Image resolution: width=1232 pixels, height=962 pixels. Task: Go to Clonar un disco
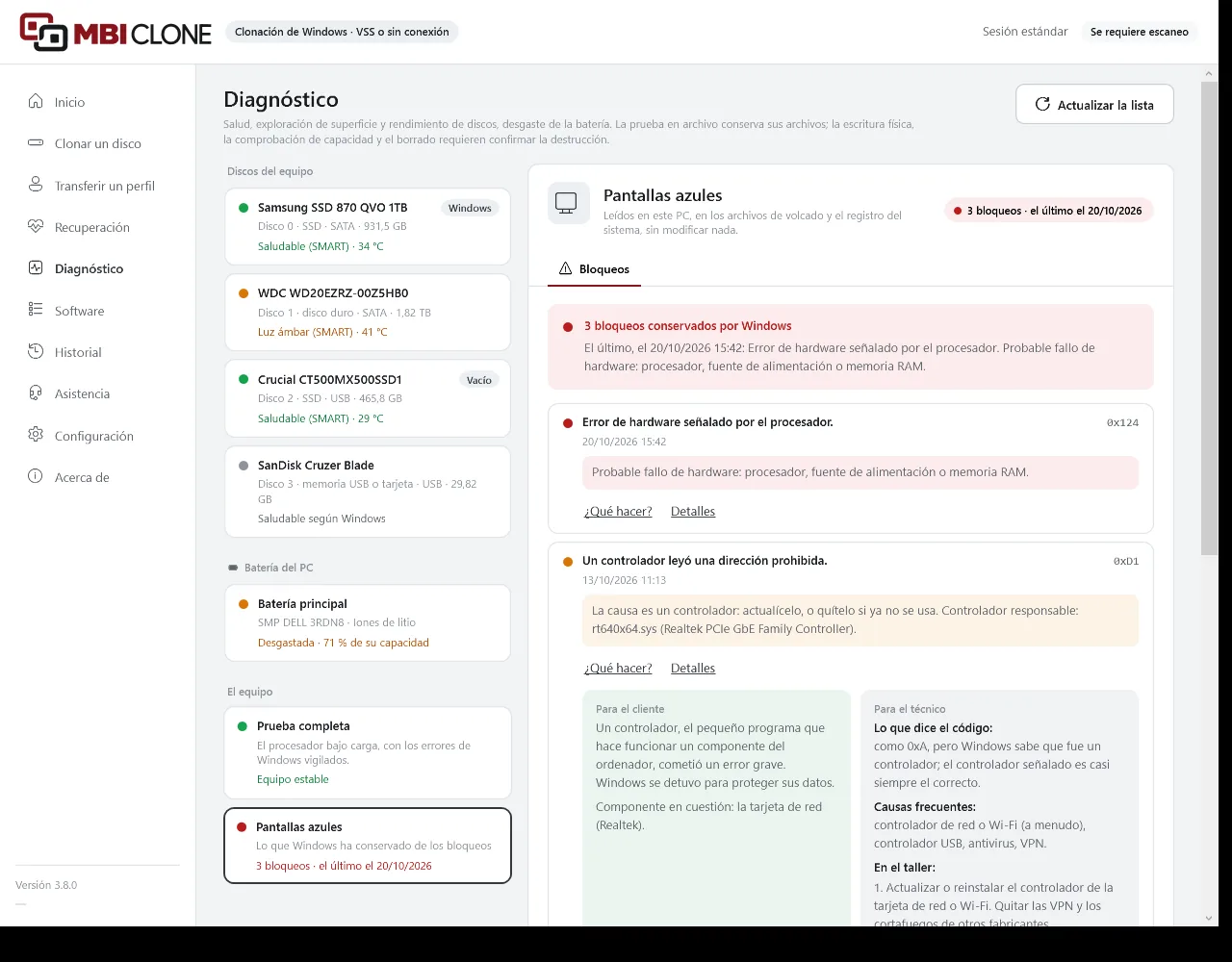pos(98,143)
